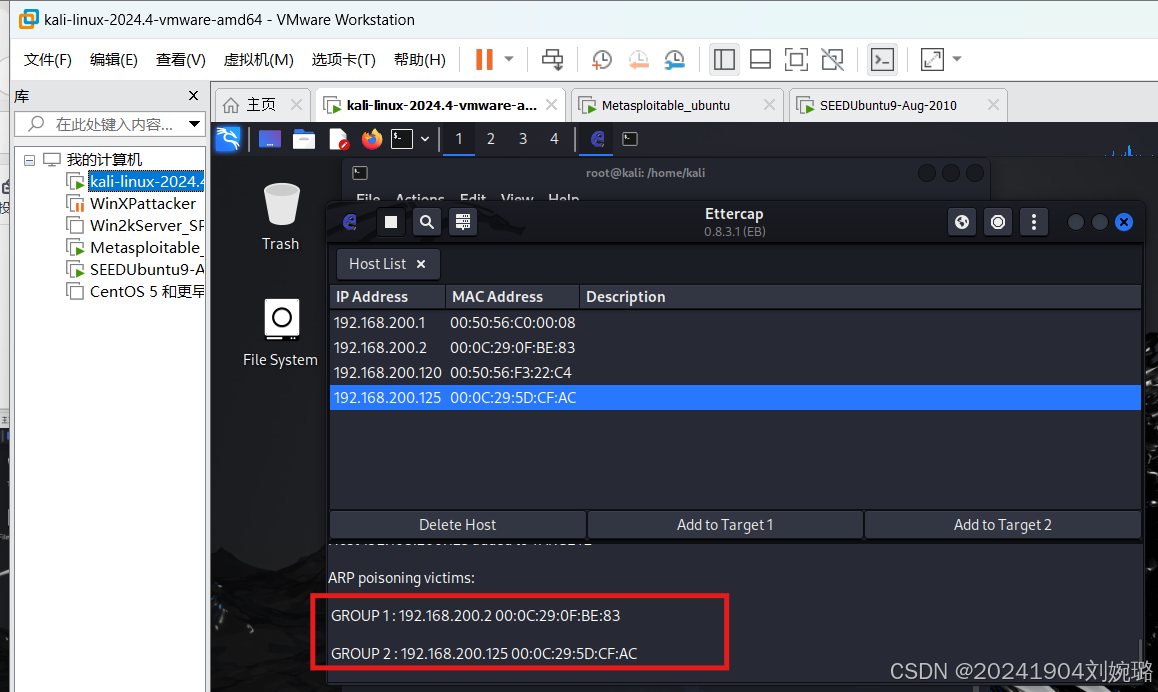Open the 查看(V) menu

point(180,60)
